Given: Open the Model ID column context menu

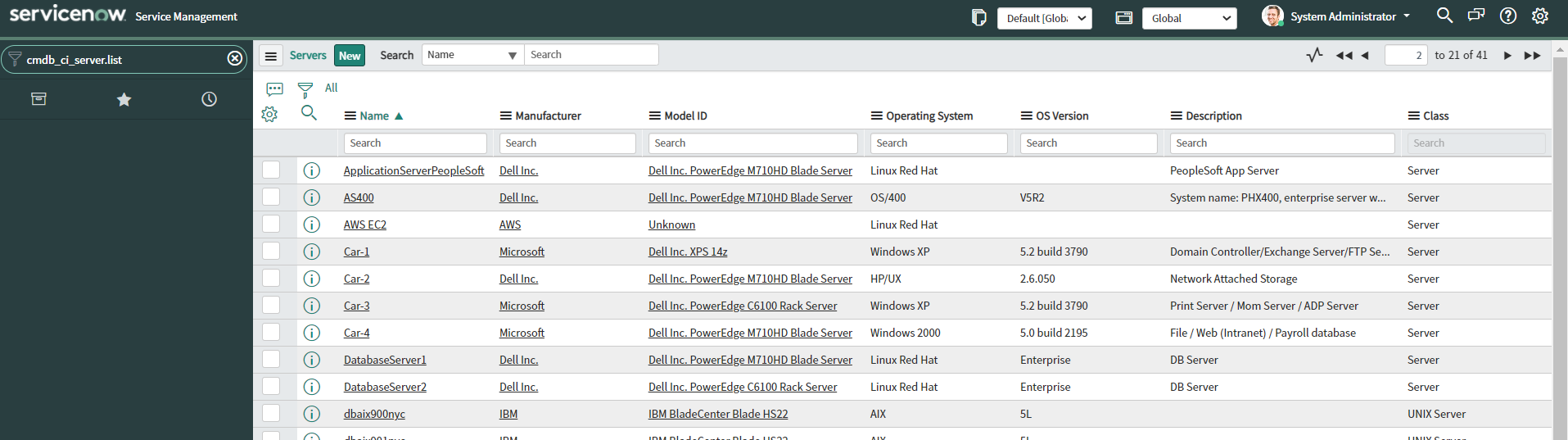Looking at the screenshot, I should (655, 116).
